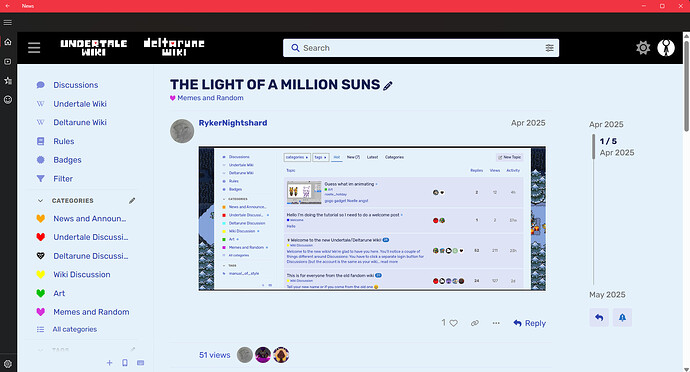Click the smiley icon in left rail
Screen dimensions: 690x372
pyautogui.click(x=8, y=100)
